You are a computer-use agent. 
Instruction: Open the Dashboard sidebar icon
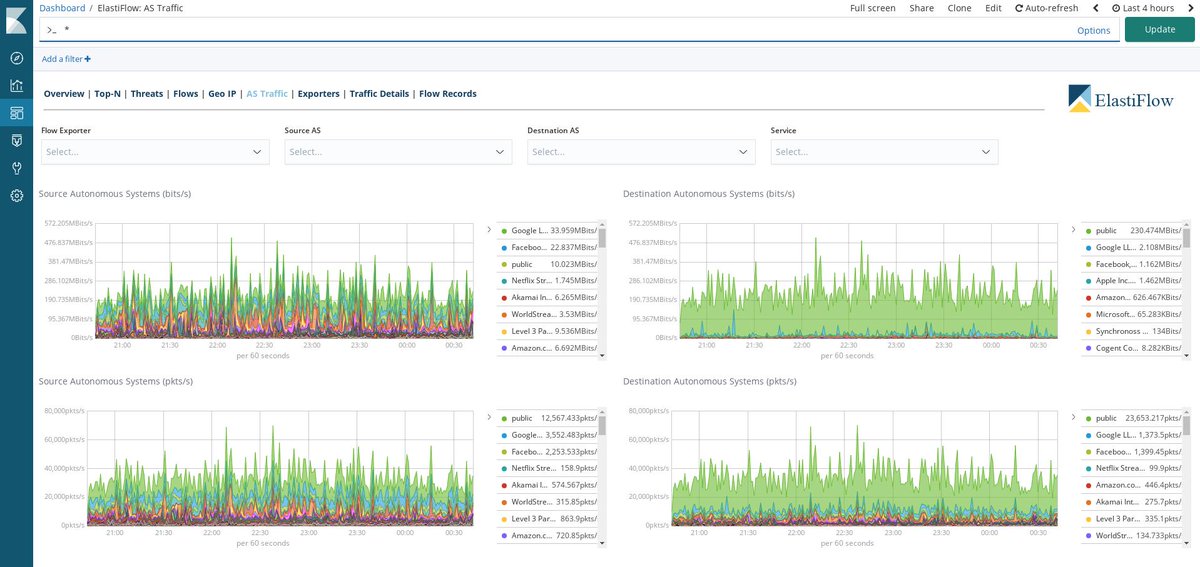click(x=16, y=113)
